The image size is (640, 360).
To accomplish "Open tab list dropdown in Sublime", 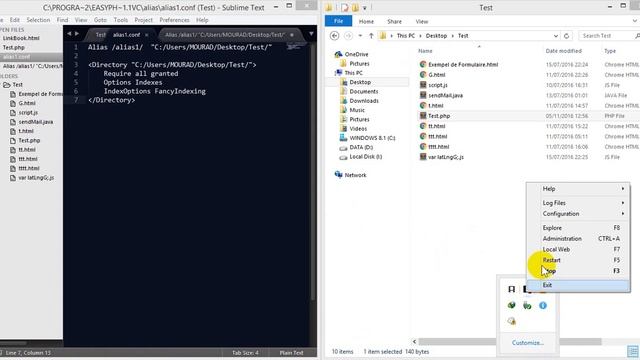I will click(x=311, y=34).
